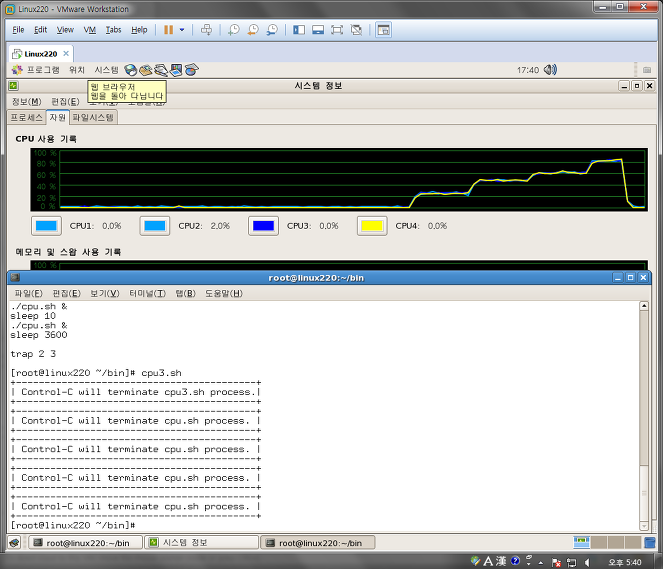
Task: Show hidden tray icons arrow
Action: tap(541, 563)
